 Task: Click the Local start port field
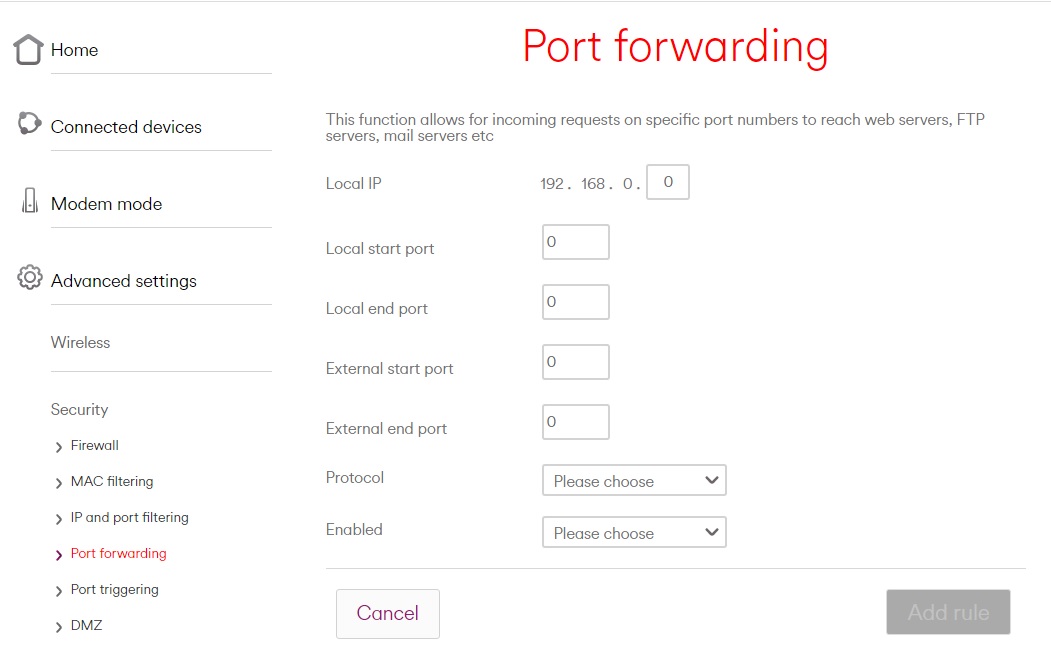pos(576,243)
